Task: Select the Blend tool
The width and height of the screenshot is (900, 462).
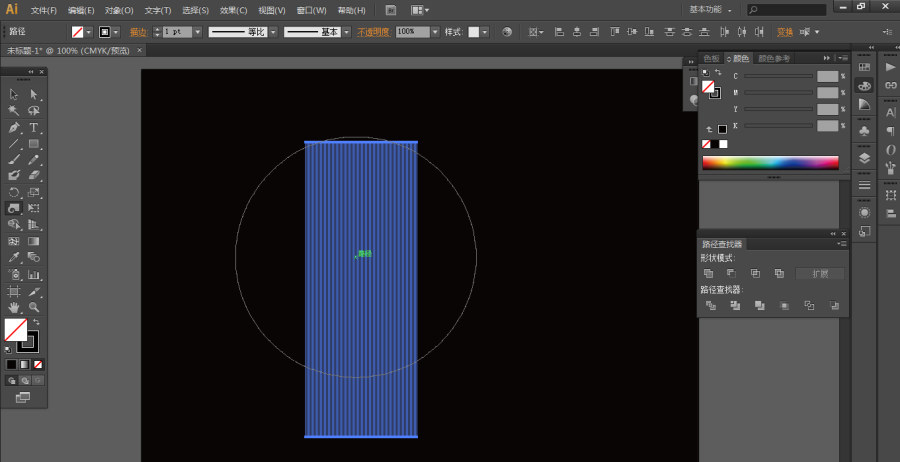Action: pos(33,257)
